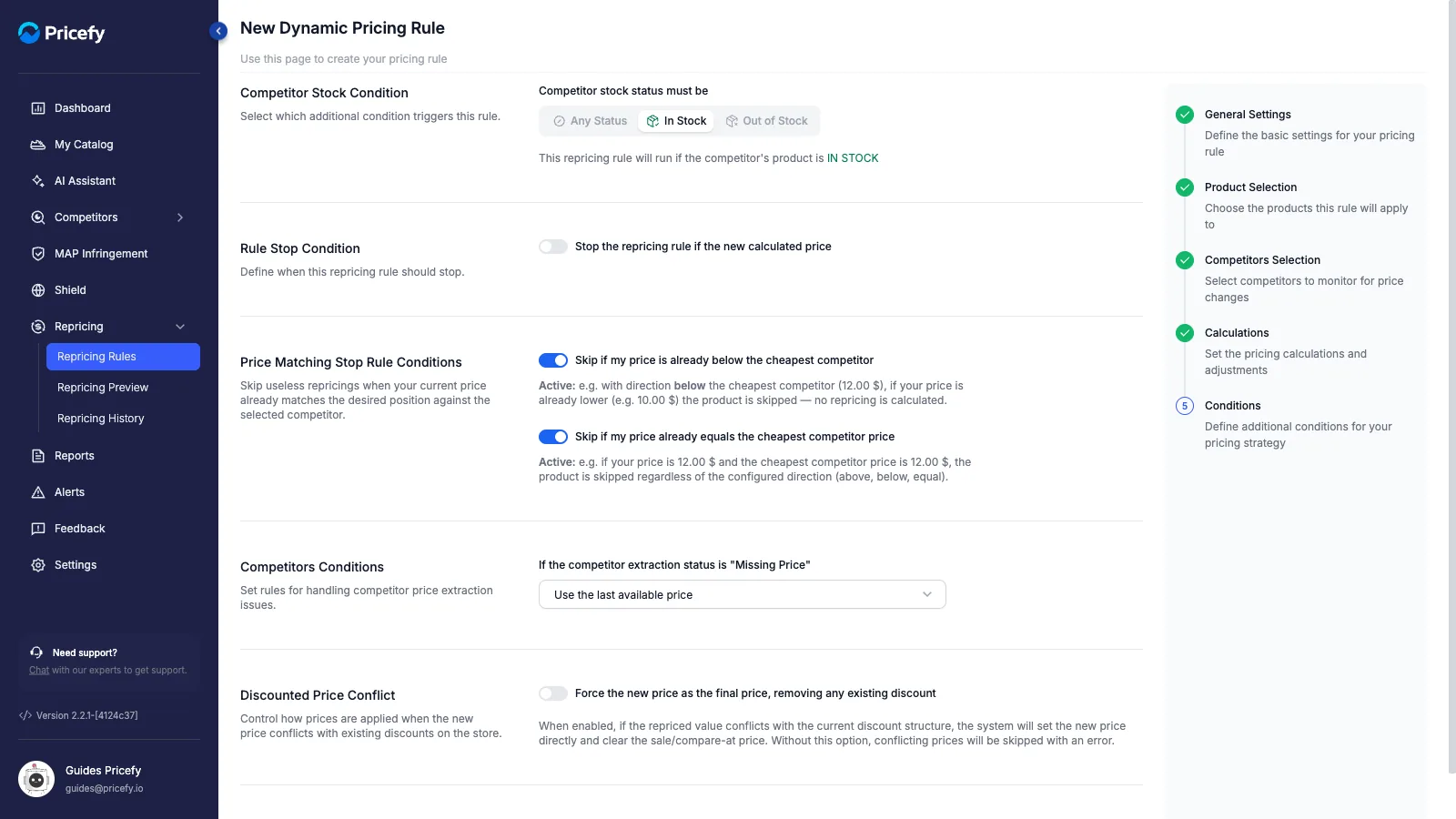
Task: Go to Competitors Selection step
Action: [1262, 260]
